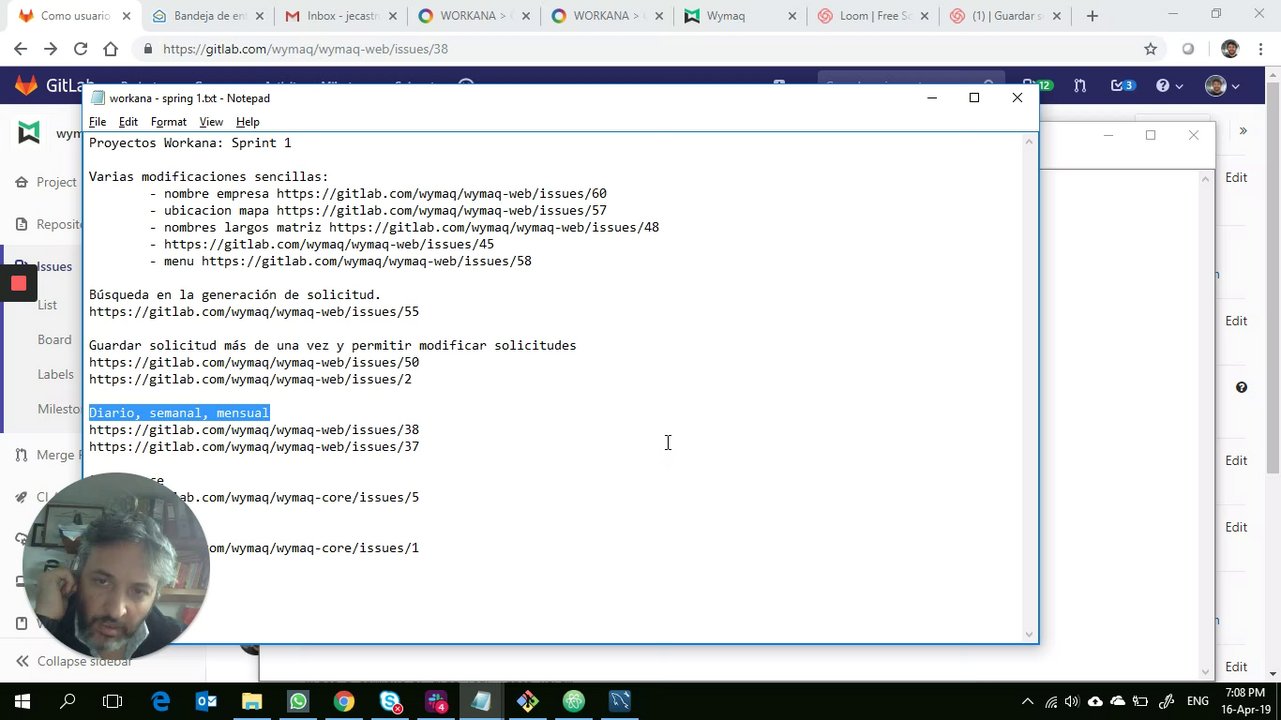The height and width of the screenshot is (720, 1281).
Task: Show hidden system tray icons
Action: point(1027,701)
